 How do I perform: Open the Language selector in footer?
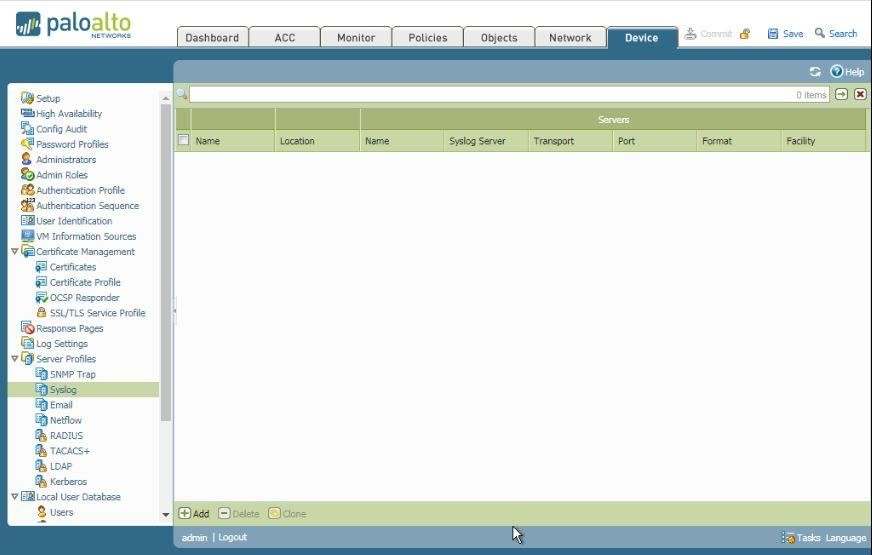(846, 538)
